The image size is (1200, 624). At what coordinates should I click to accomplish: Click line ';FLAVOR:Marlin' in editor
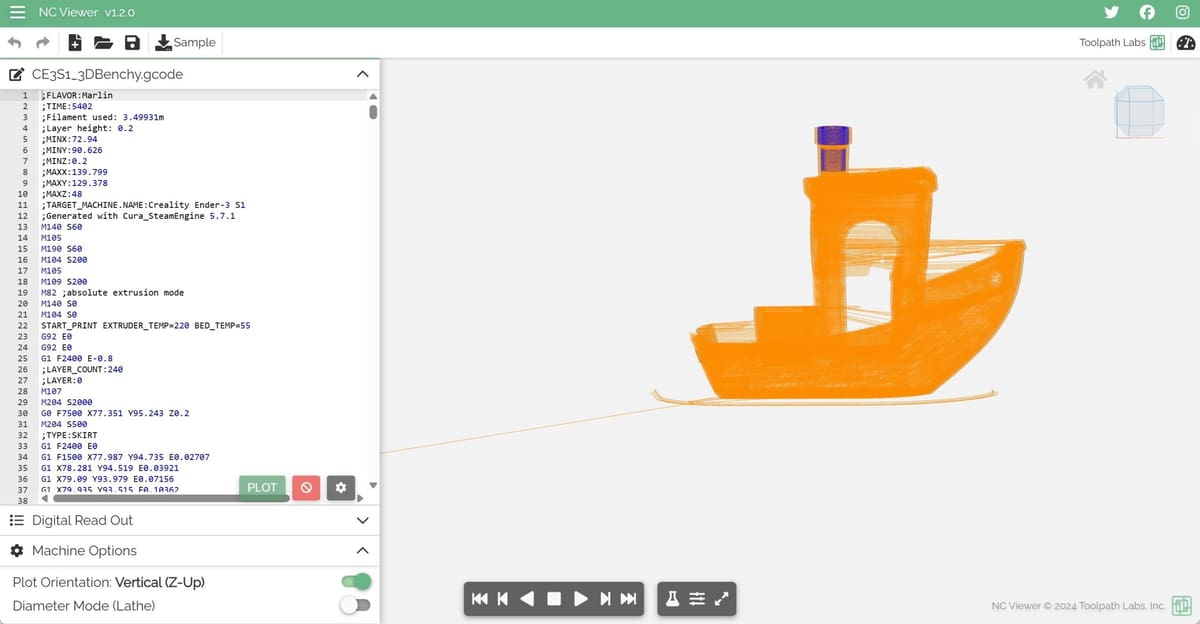coord(77,95)
